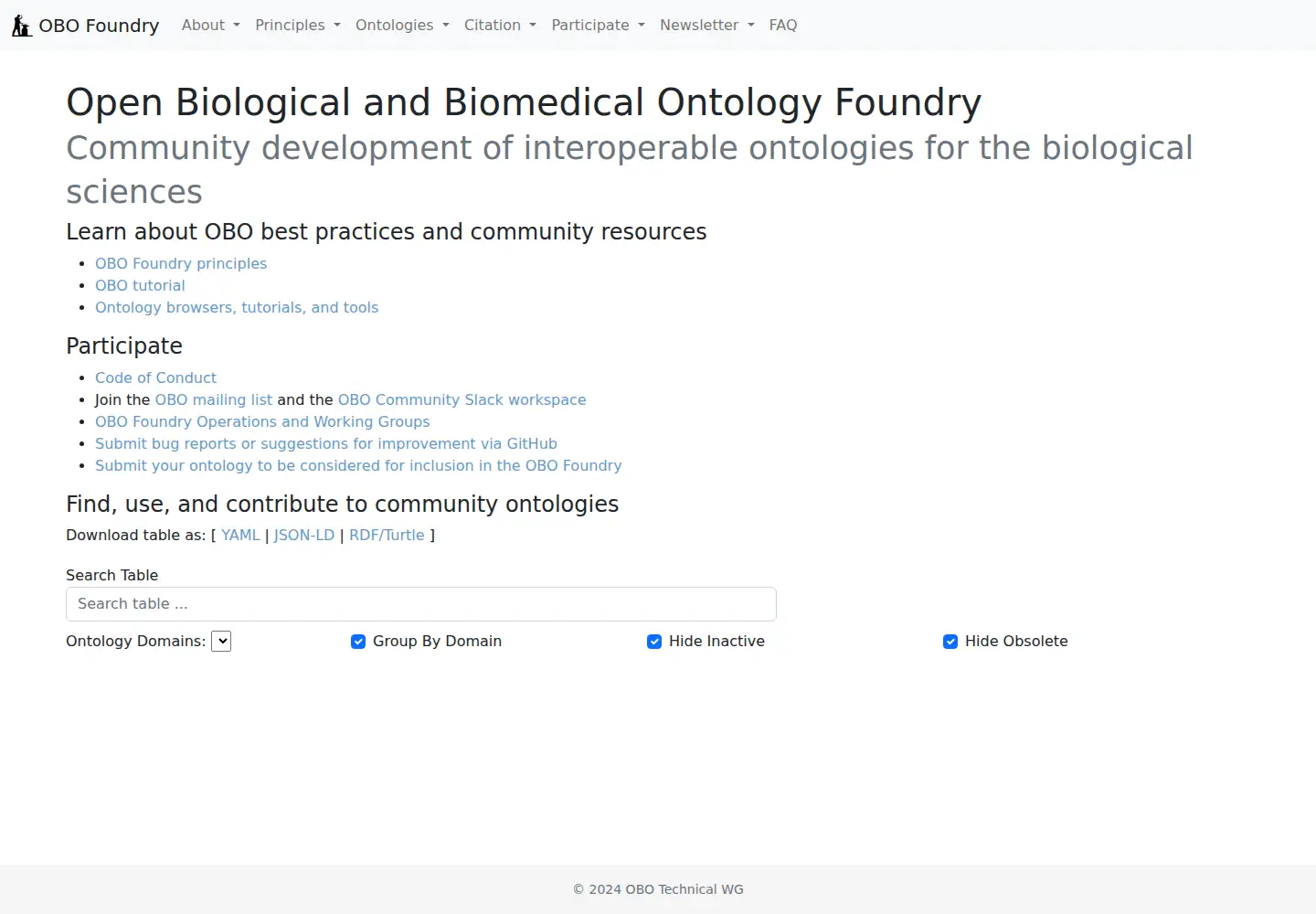Click the Hide Obsolete label text
Image resolution: width=1316 pixels, height=914 pixels.
pos(1016,642)
